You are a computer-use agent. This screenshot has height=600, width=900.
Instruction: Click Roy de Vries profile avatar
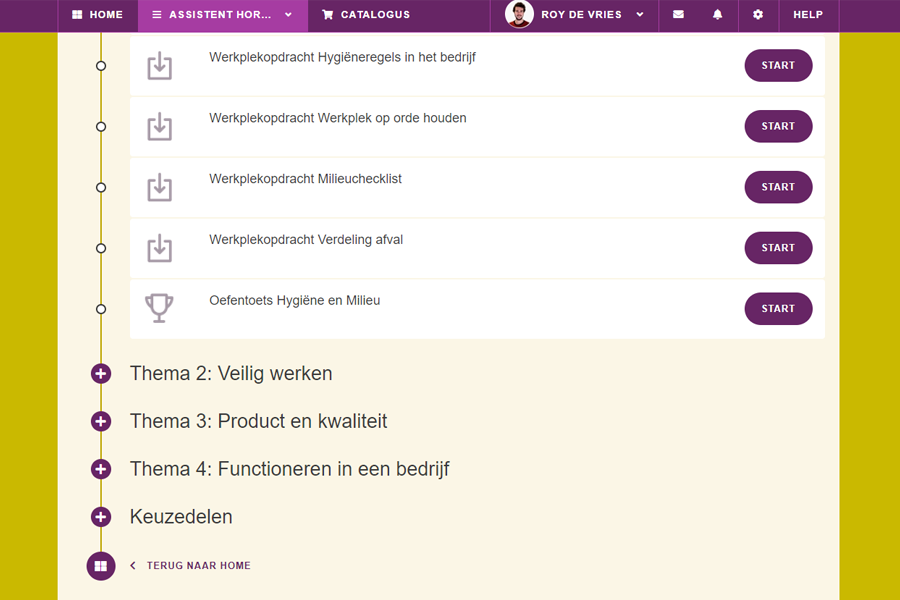519,14
